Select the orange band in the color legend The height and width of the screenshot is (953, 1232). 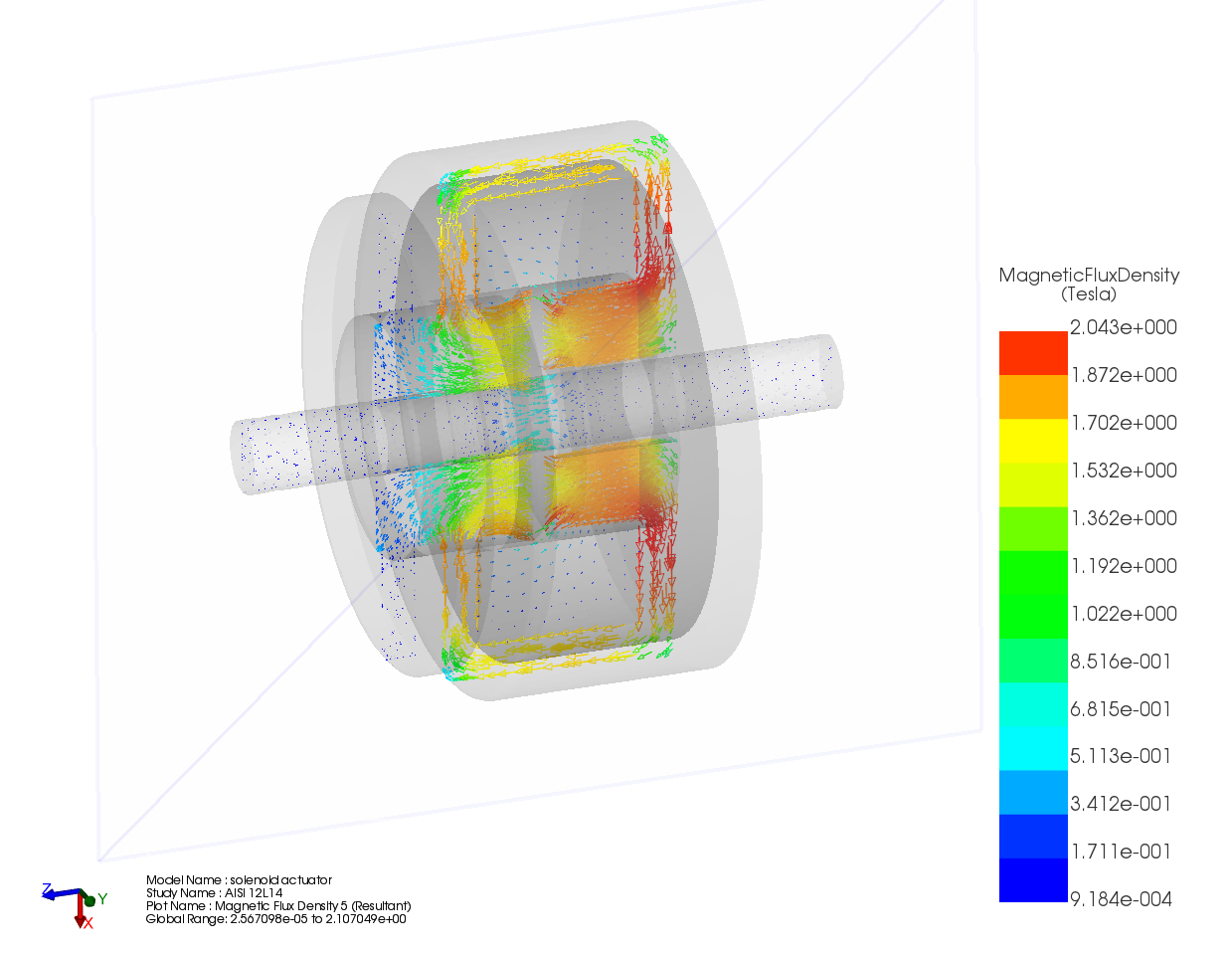pyautogui.click(x=1032, y=397)
